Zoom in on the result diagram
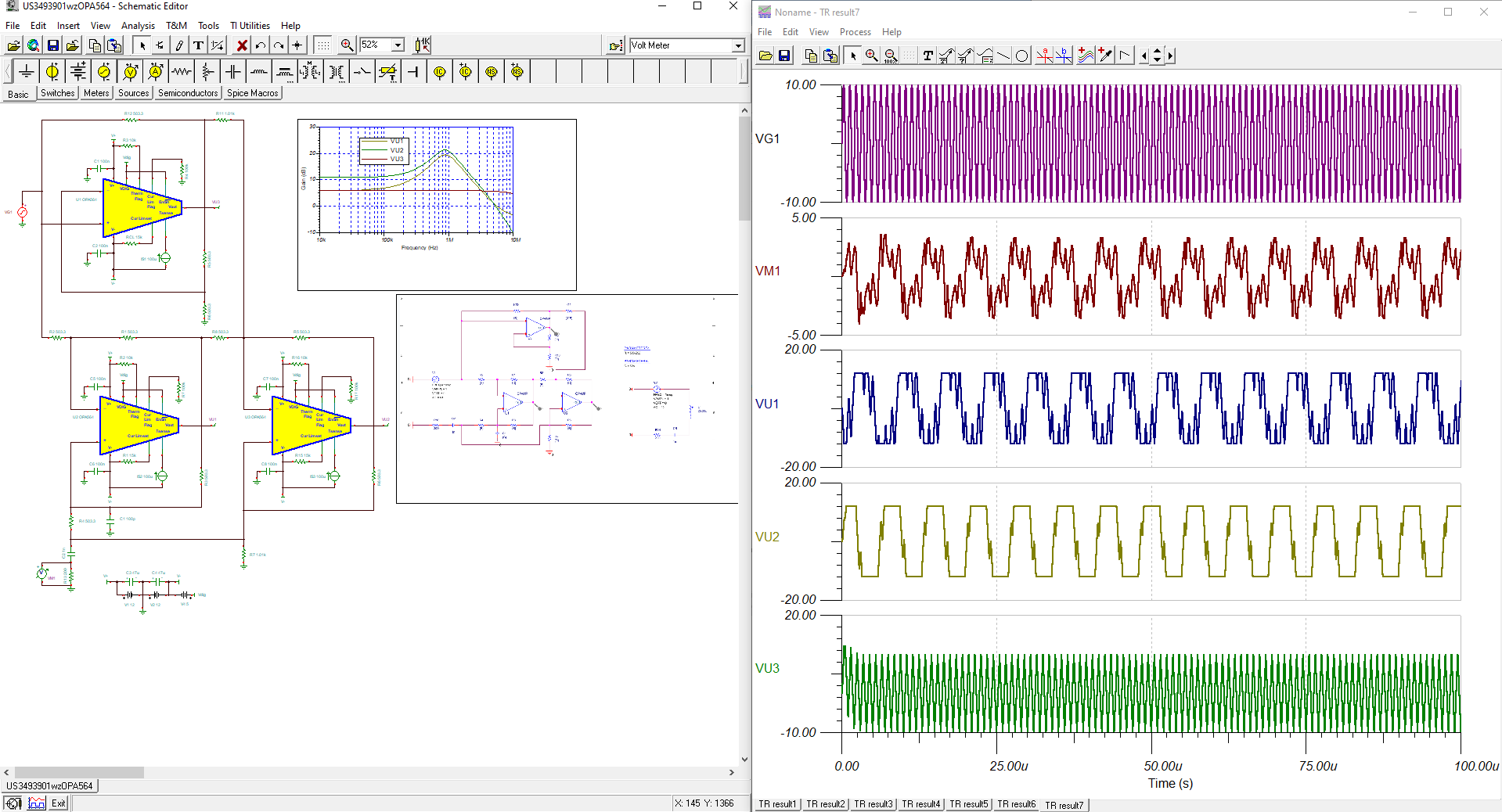This screenshot has width=1502, height=812. click(x=871, y=56)
